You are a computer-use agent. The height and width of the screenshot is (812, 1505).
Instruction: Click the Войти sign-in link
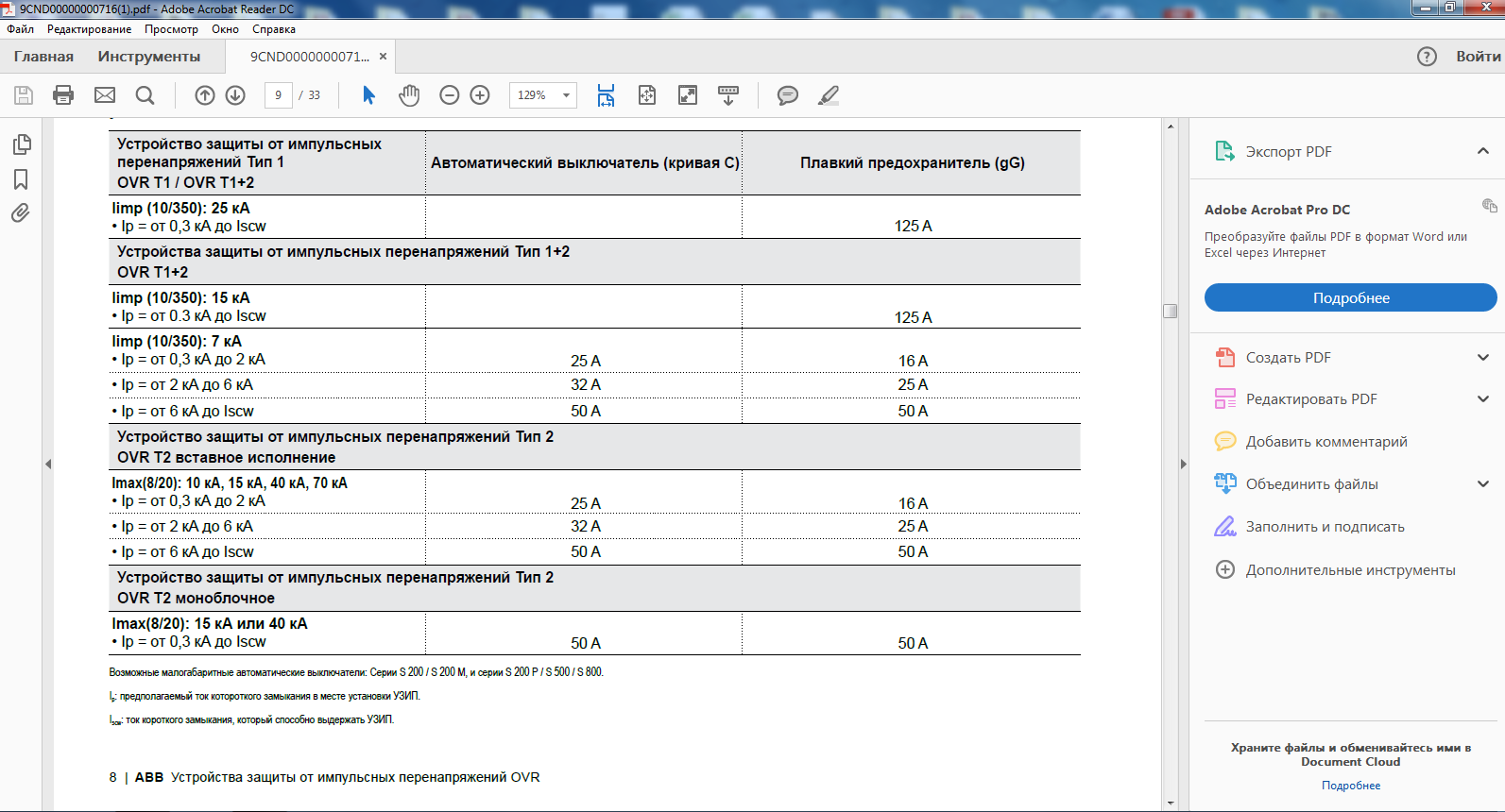click(x=1478, y=57)
